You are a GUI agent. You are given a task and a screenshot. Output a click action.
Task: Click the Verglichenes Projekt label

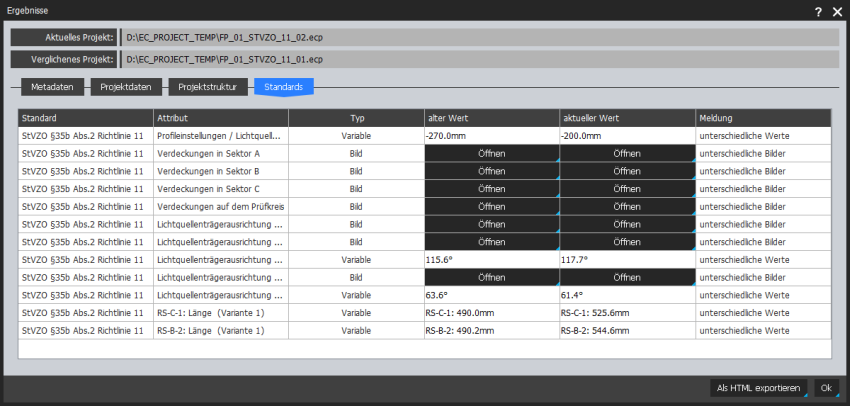click(64, 59)
